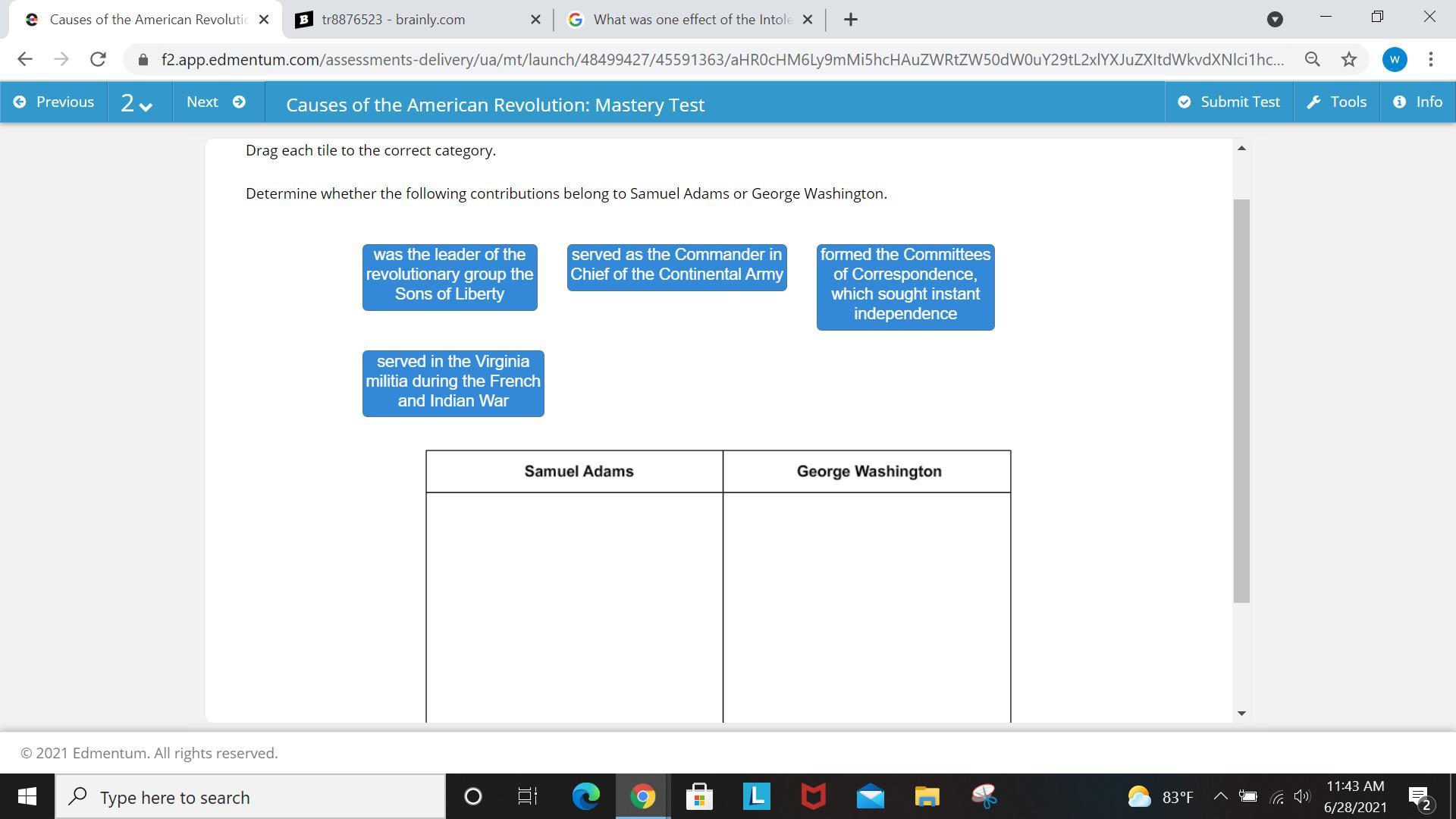Click the Chrome profile avatar
Viewport: 1456px width, 819px height.
1394,59
